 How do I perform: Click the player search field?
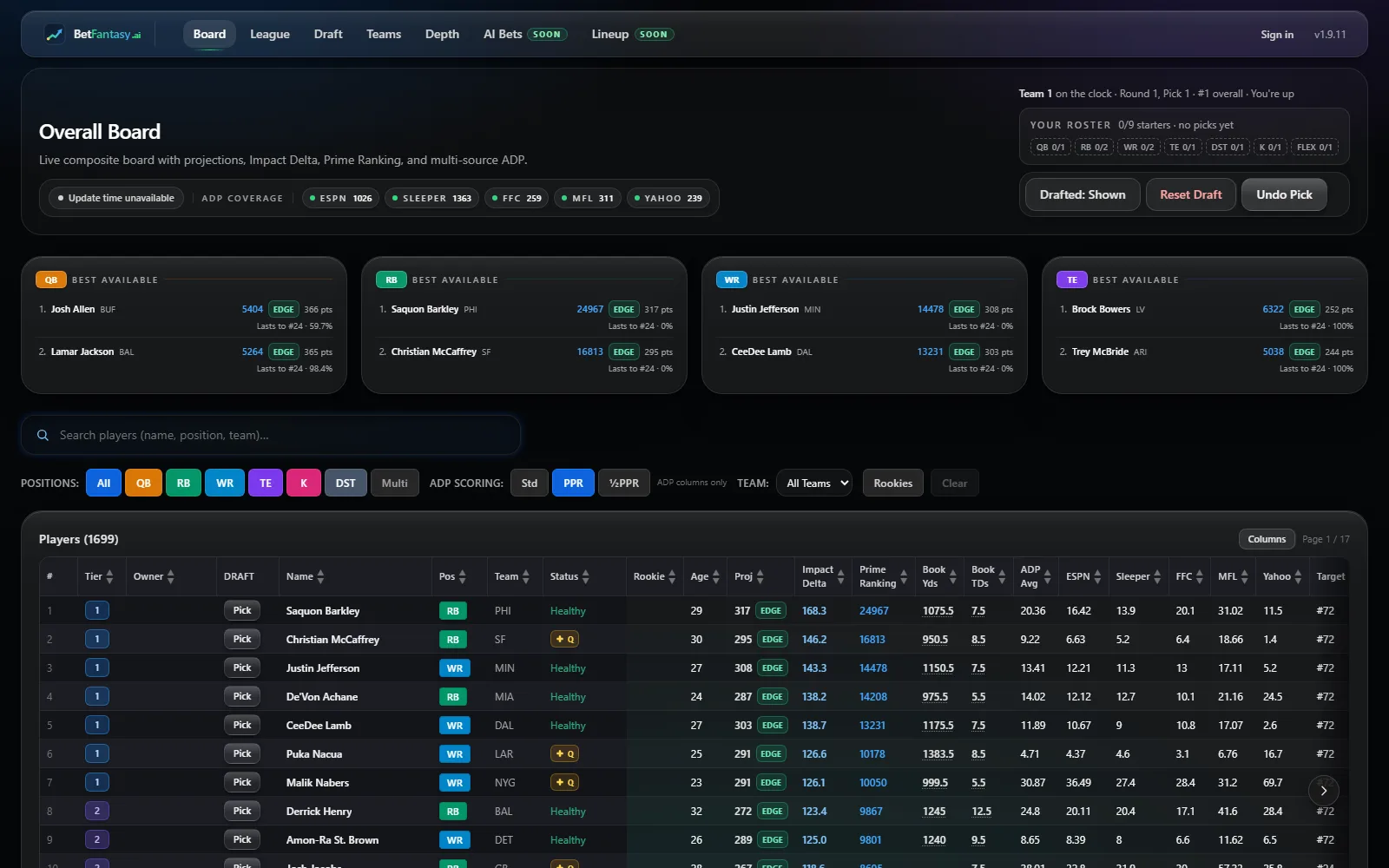click(x=271, y=436)
